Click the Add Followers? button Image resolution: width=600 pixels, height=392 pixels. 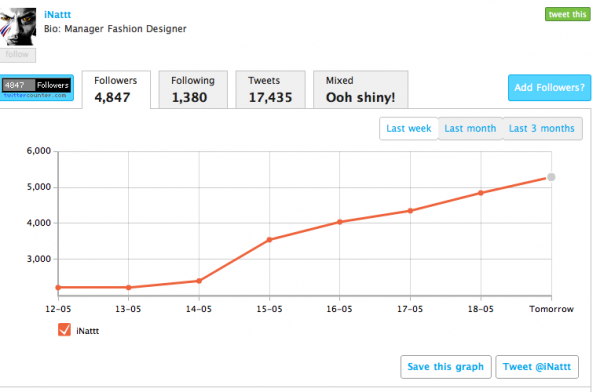pyautogui.click(x=549, y=88)
